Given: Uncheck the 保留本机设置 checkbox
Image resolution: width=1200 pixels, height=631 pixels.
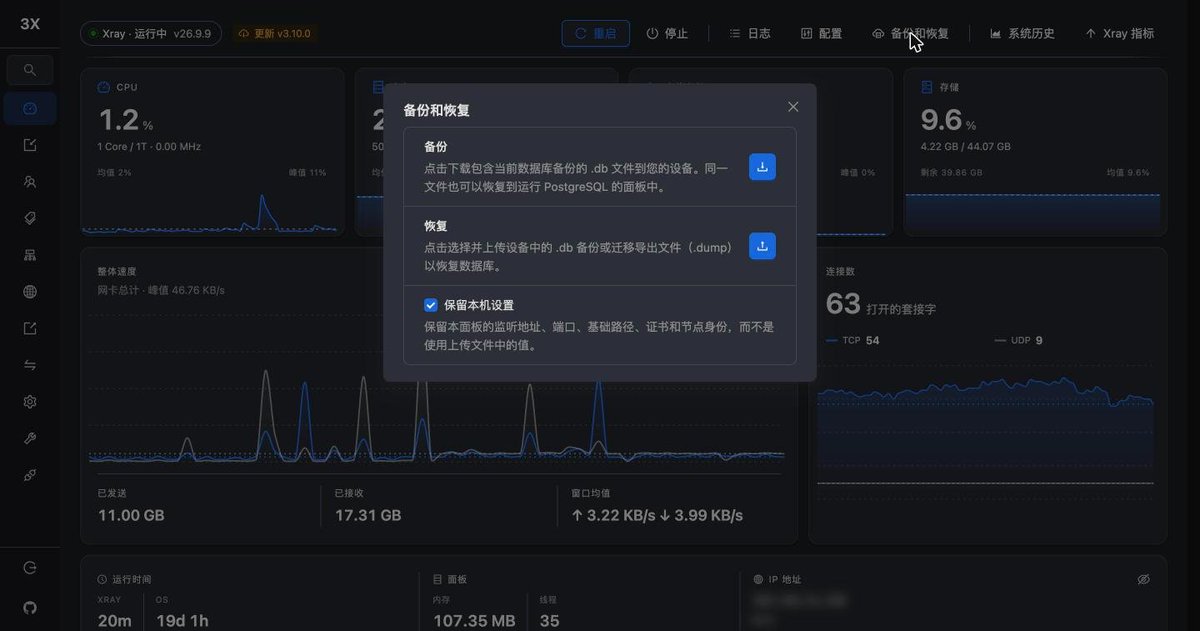Looking at the screenshot, I should click(431, 305).
